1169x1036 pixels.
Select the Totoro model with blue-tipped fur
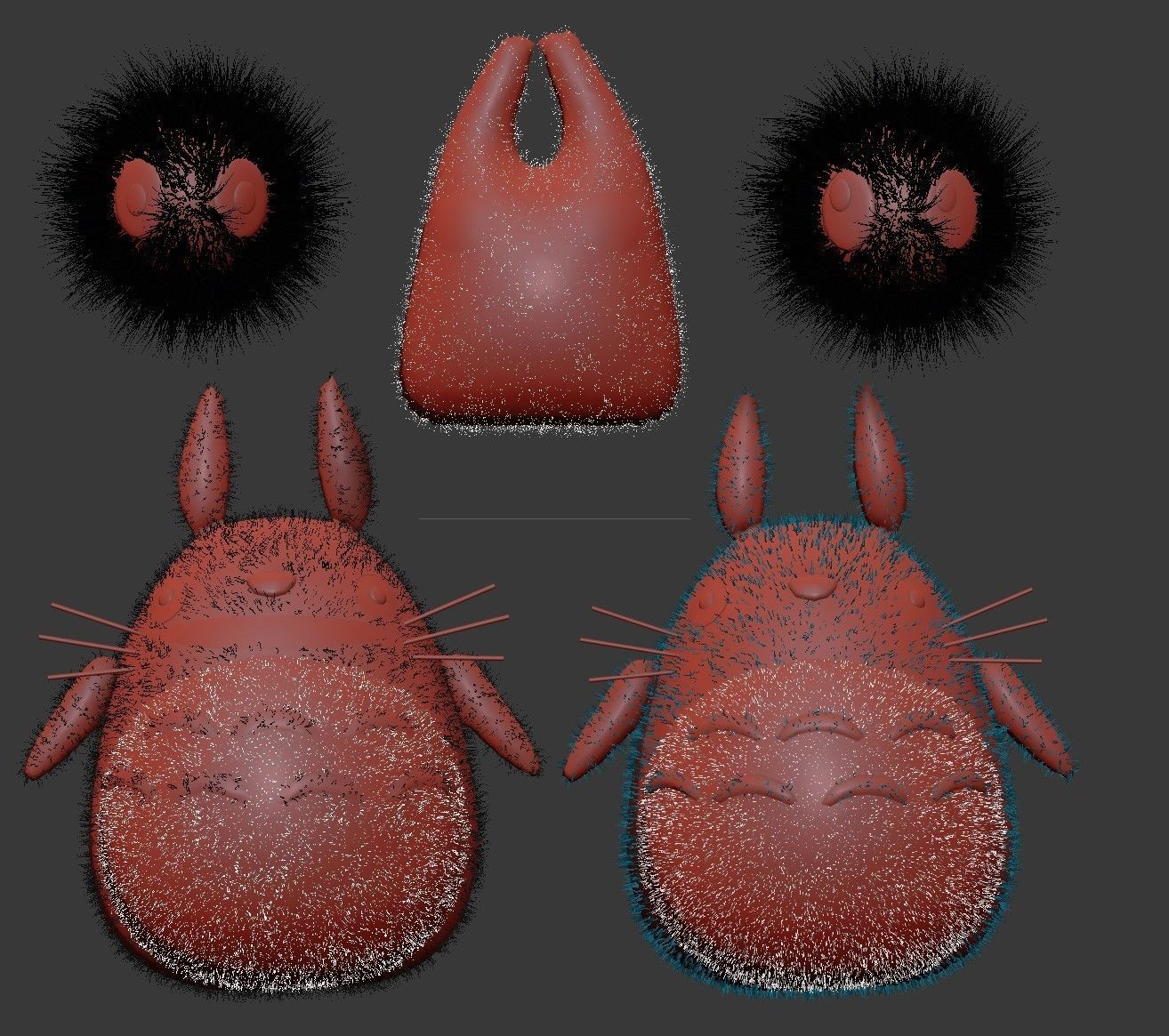coord(817,689)
